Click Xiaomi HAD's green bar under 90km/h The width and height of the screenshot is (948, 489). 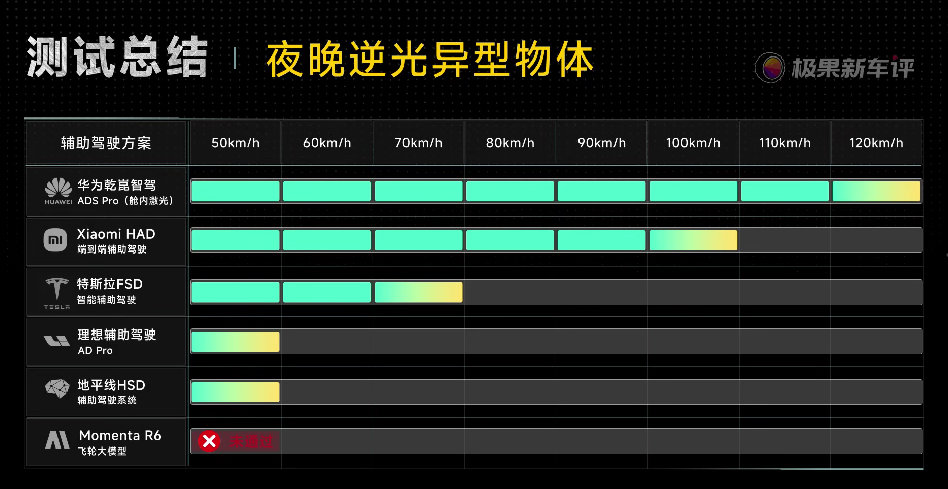pyautogui.click(x=602, y=240)
